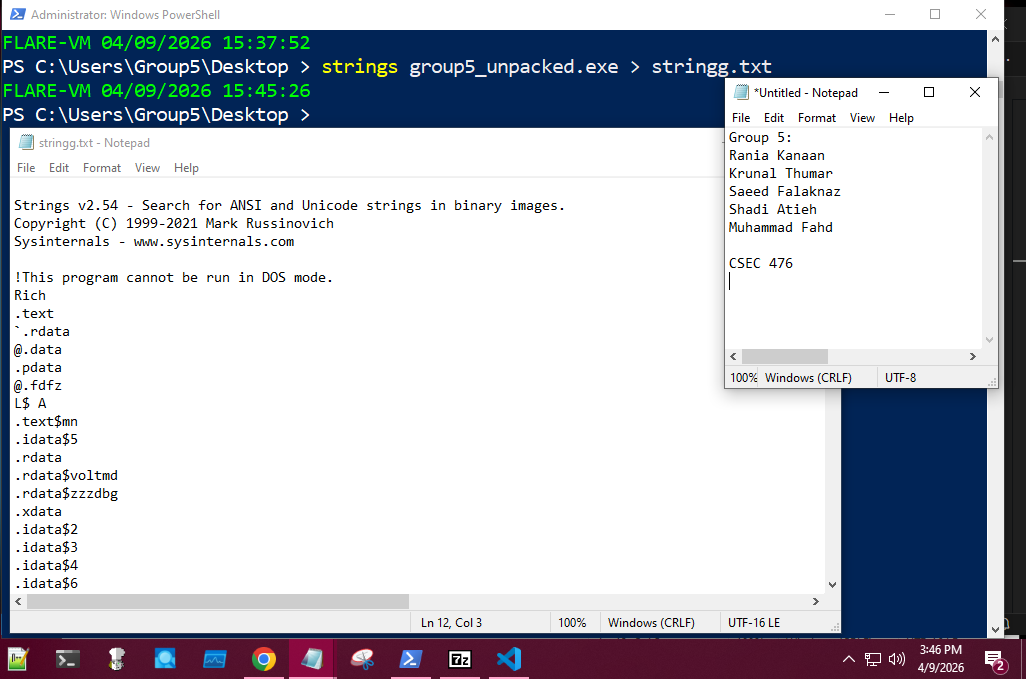Open network status in the system tray
Image resolution: width=1026 pixels, height=679 pixels.
[x=873, y=659]
